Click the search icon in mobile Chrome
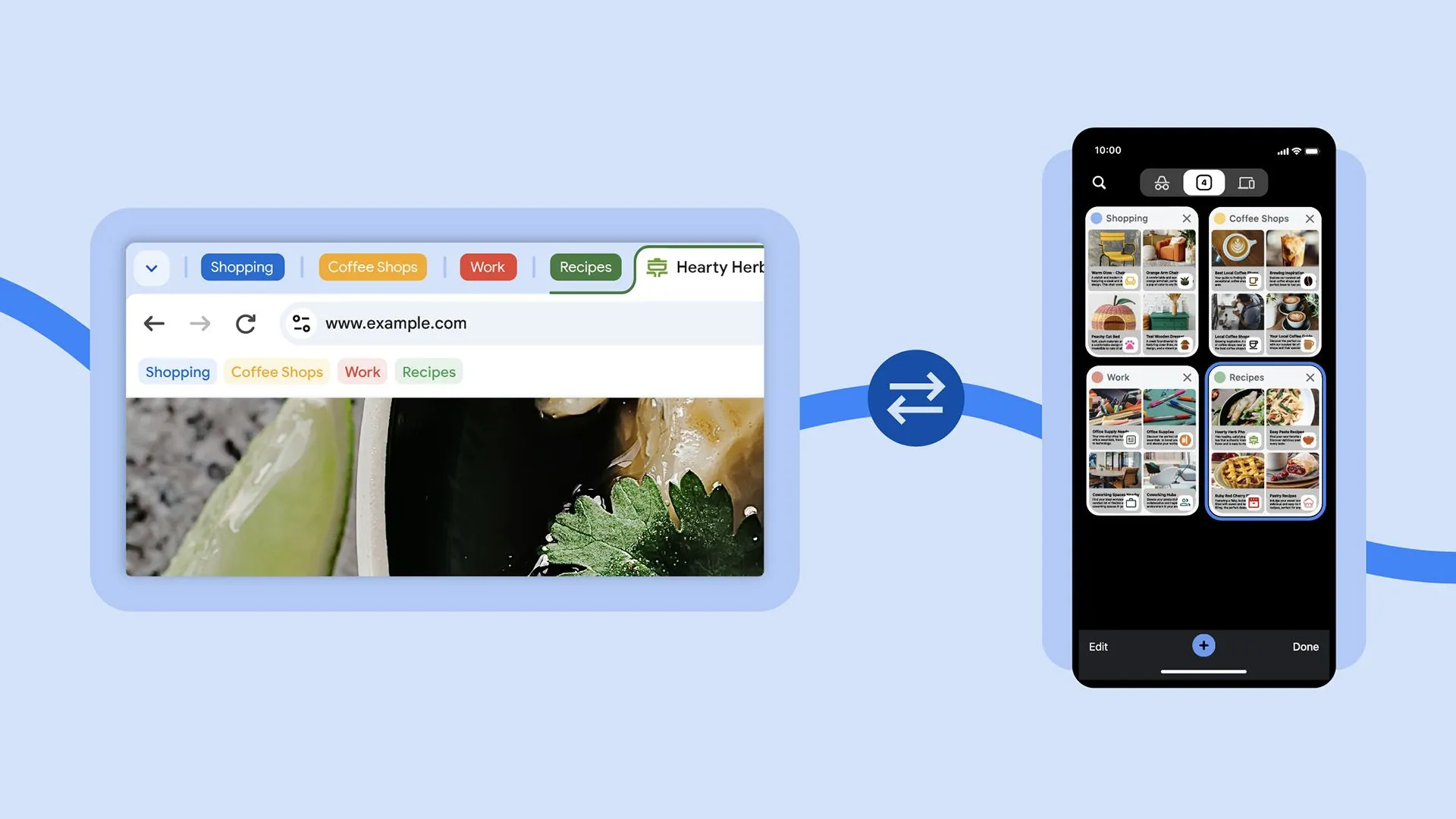This screenshot has width=1456, height=819. [1099, 183]
